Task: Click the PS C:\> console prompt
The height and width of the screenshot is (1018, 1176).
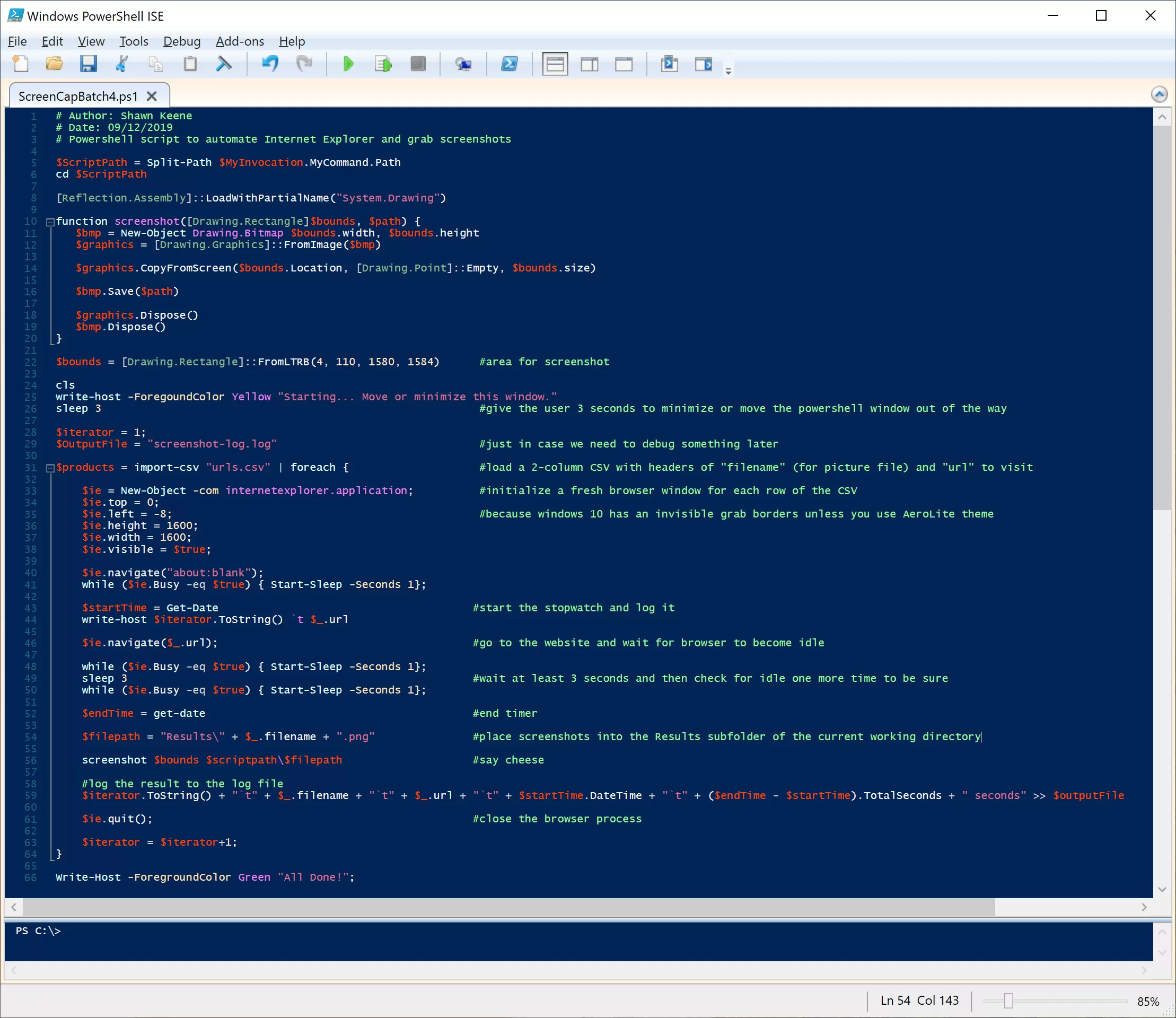Action: tap(38, 931)
